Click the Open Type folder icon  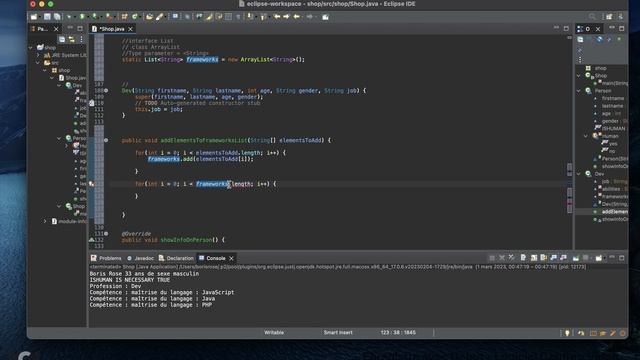[149, 17]
